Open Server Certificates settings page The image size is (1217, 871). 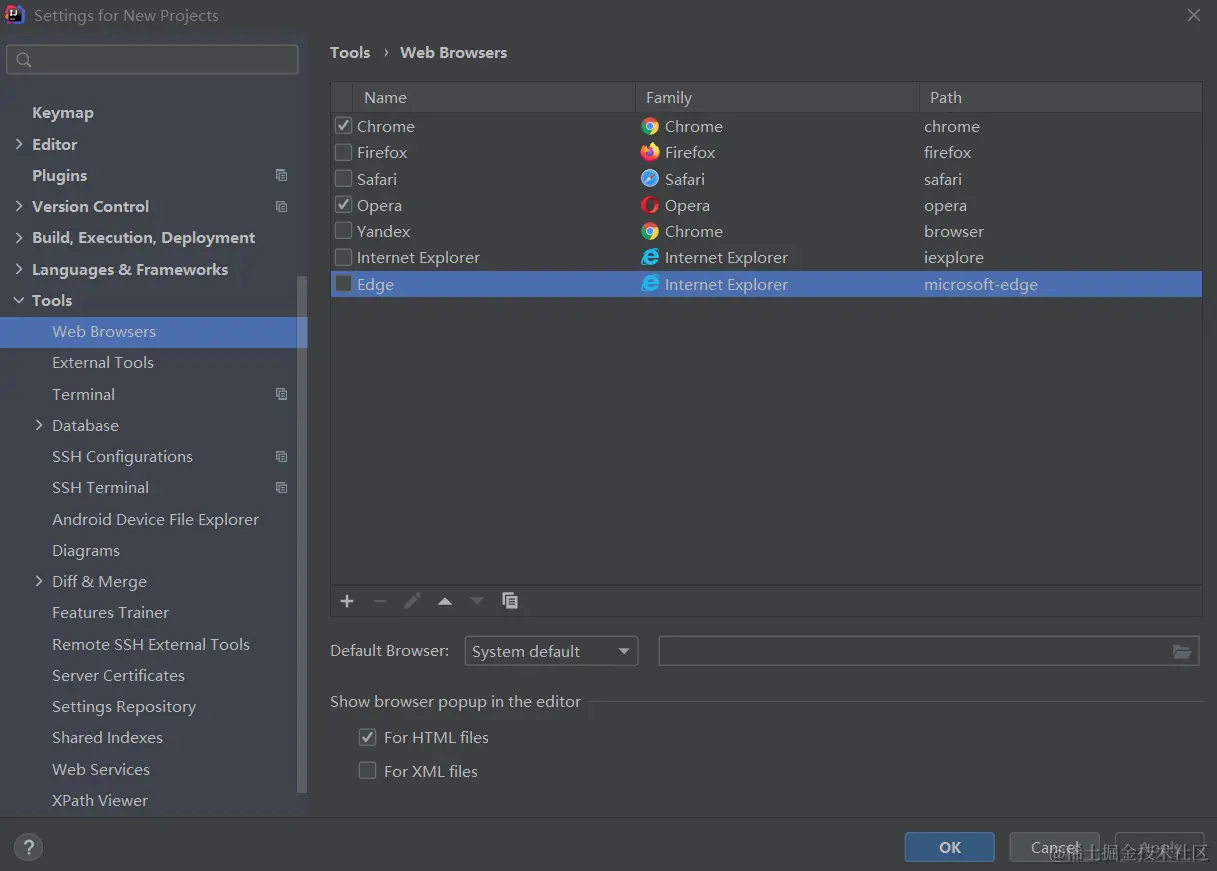(118, 675)
